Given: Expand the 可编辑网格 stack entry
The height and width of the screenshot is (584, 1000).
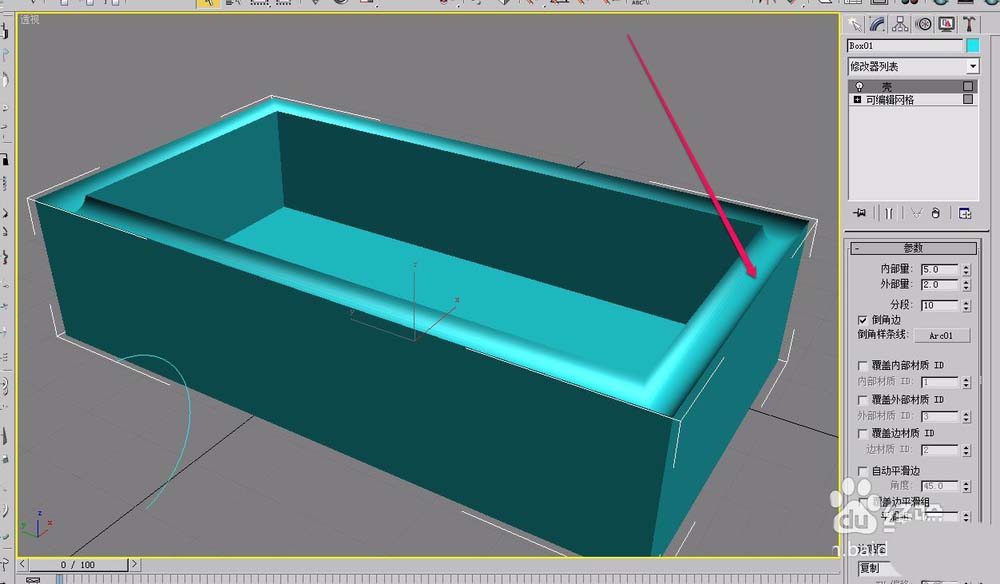Looking at the screenshot, I should coord(857,99).
